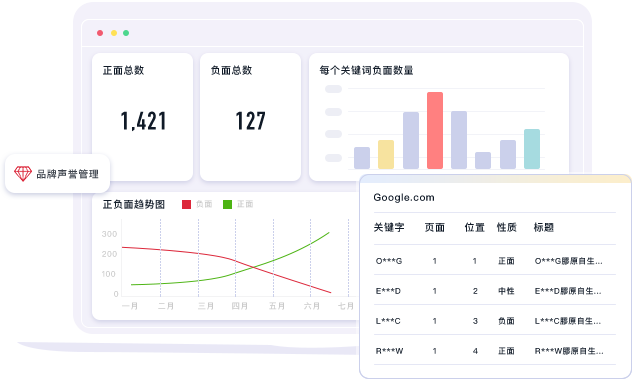Open the 正面总数 1,421 card

tap(142, 117)
